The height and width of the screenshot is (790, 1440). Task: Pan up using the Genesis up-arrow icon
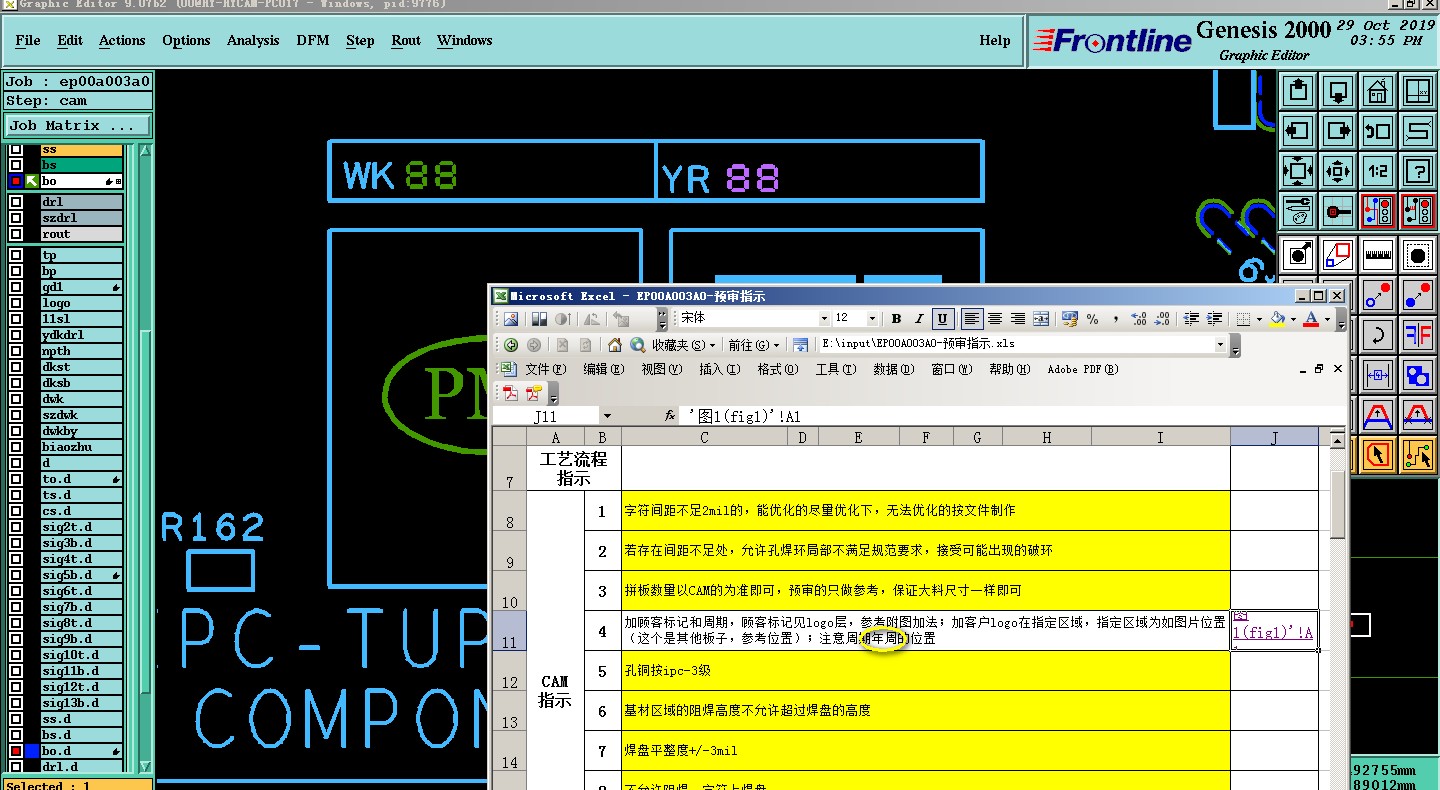click(1298, 91)
